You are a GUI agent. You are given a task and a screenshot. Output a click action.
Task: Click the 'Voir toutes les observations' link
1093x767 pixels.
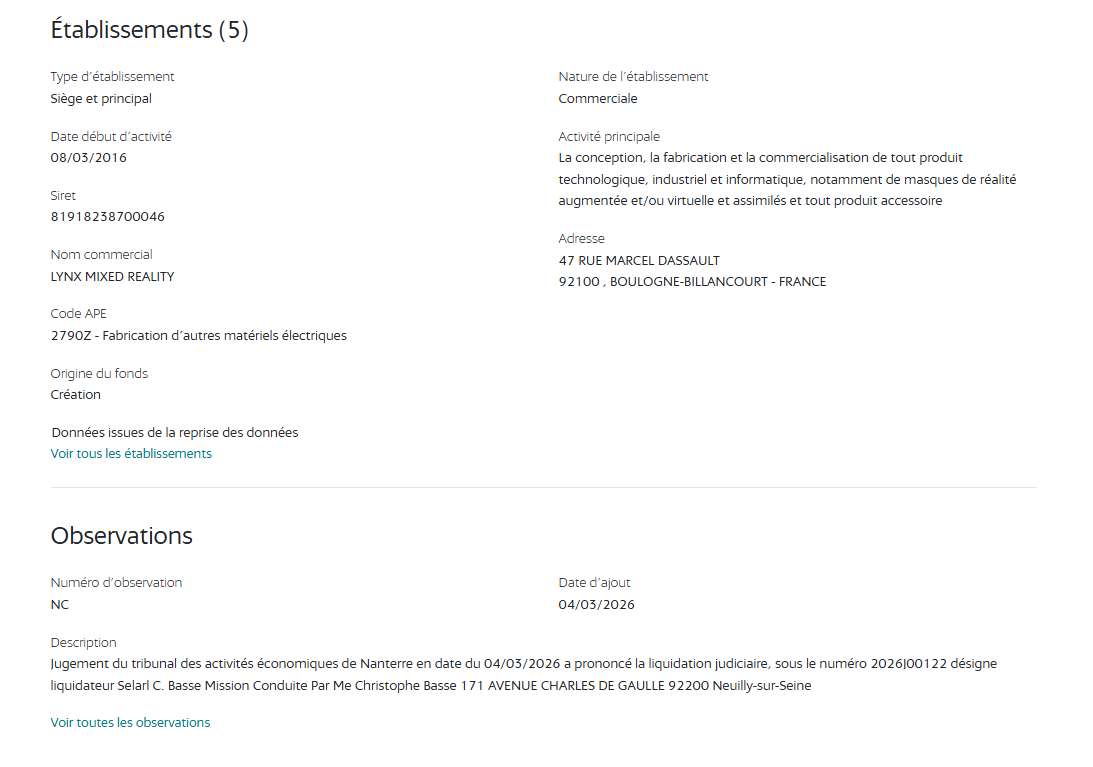[x=130, y=723]
